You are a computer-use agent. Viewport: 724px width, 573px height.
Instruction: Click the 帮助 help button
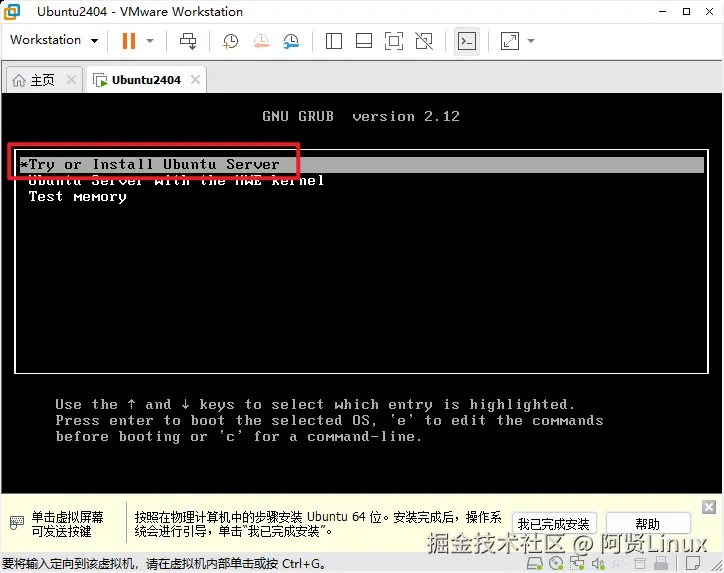tap(647, 524)
